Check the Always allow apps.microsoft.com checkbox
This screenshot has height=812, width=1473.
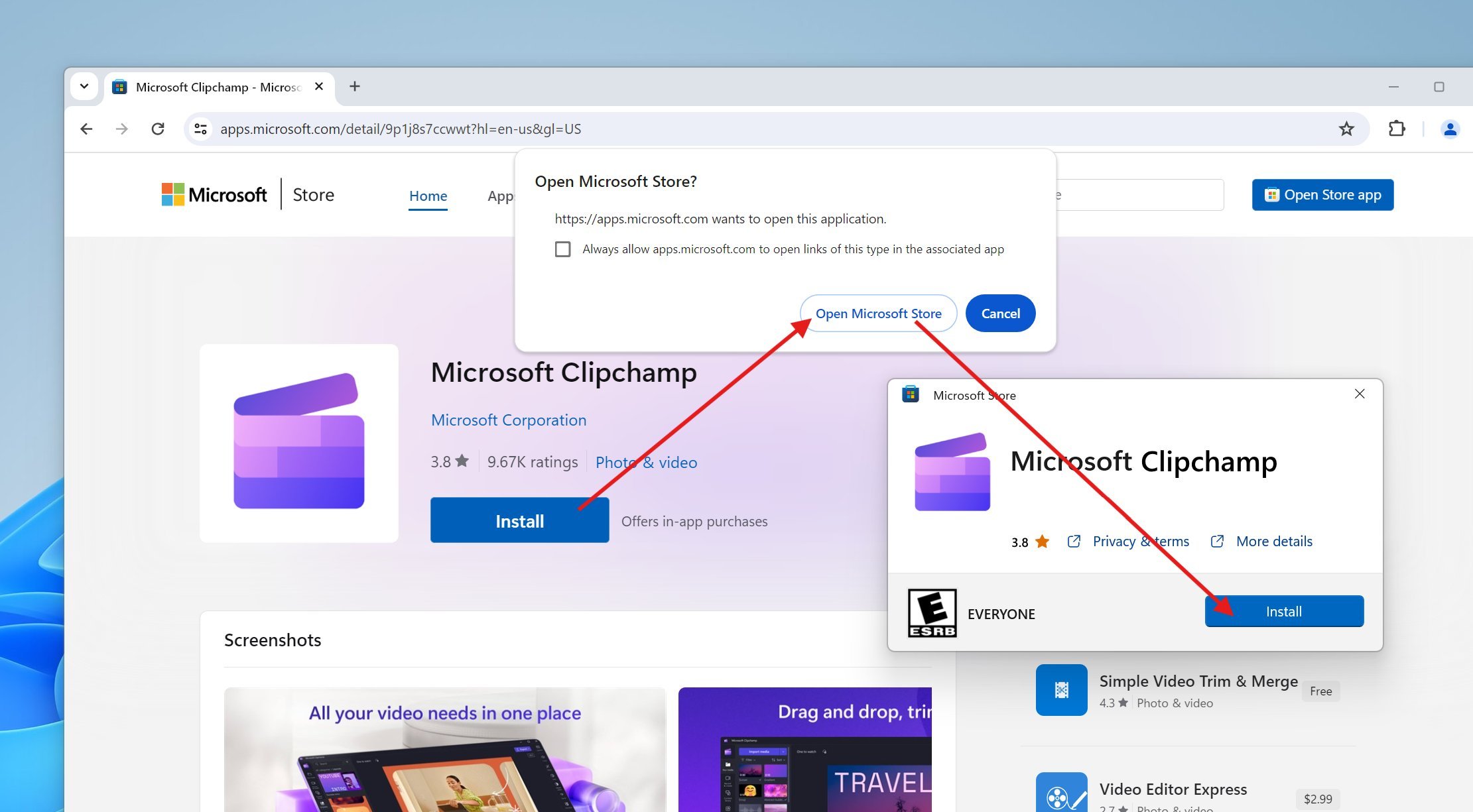click(x=562, y=249)
